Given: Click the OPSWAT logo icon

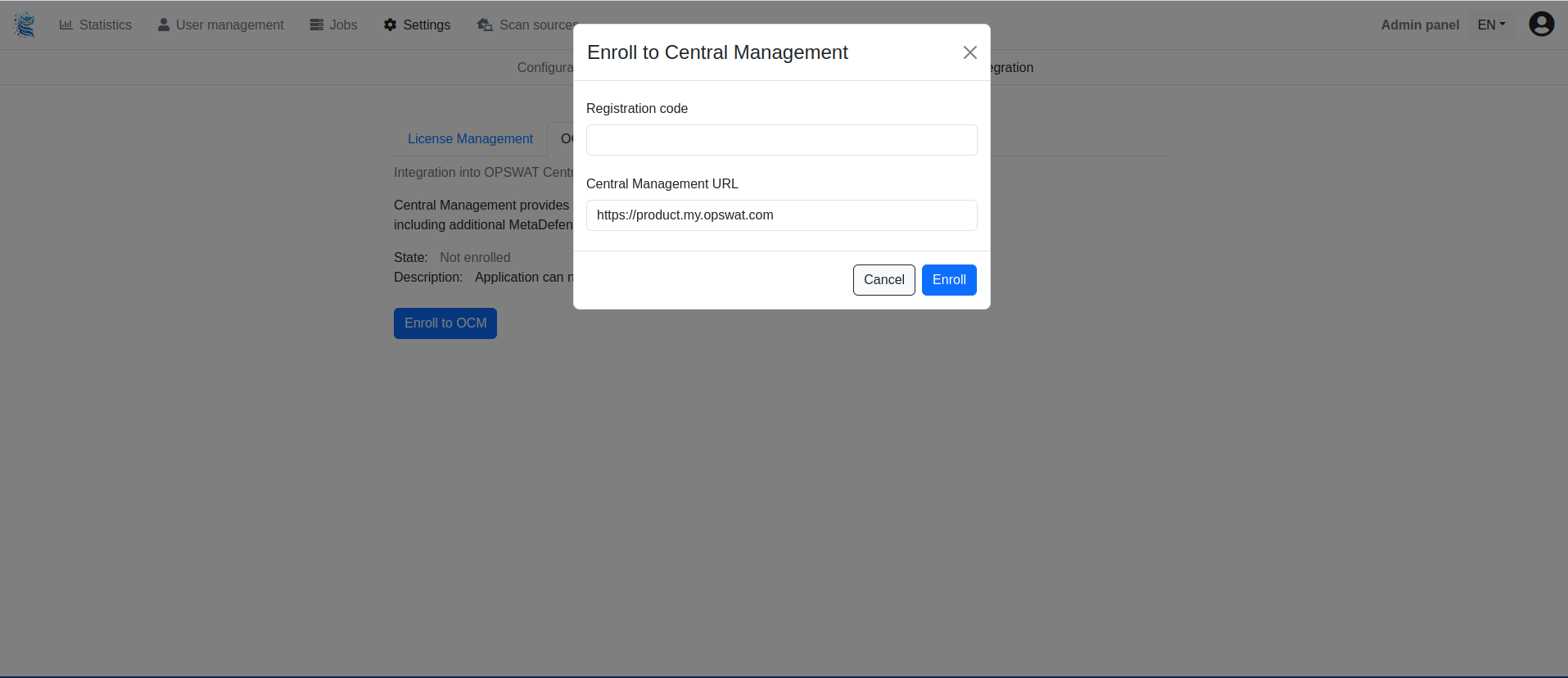Looking at the screenshot, I should [x=25, y=25].
